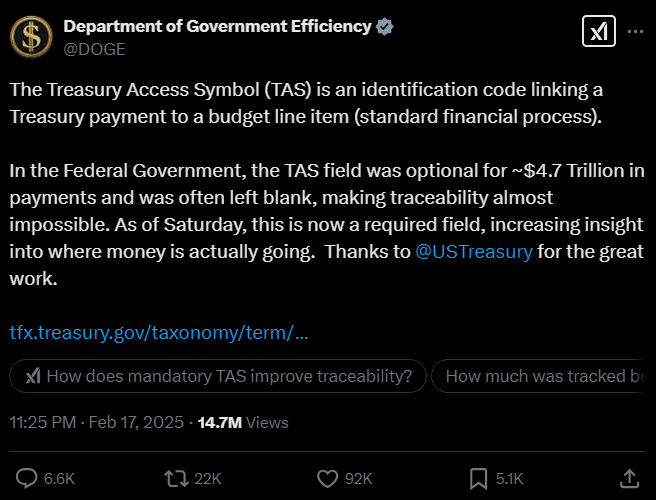Click the reply speech bubble icon
Viewport: 656px width, 500px height.
[27, 478]
